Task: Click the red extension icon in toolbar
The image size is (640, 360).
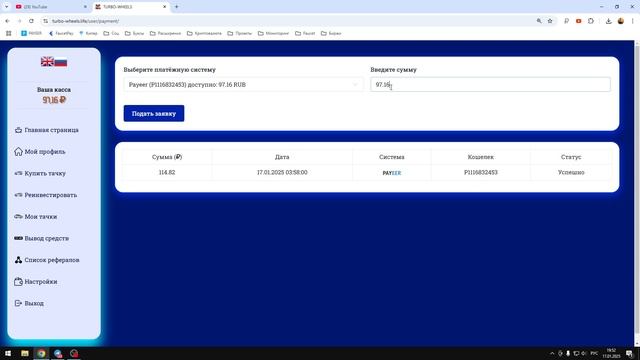Action: [x=578, y=21]
